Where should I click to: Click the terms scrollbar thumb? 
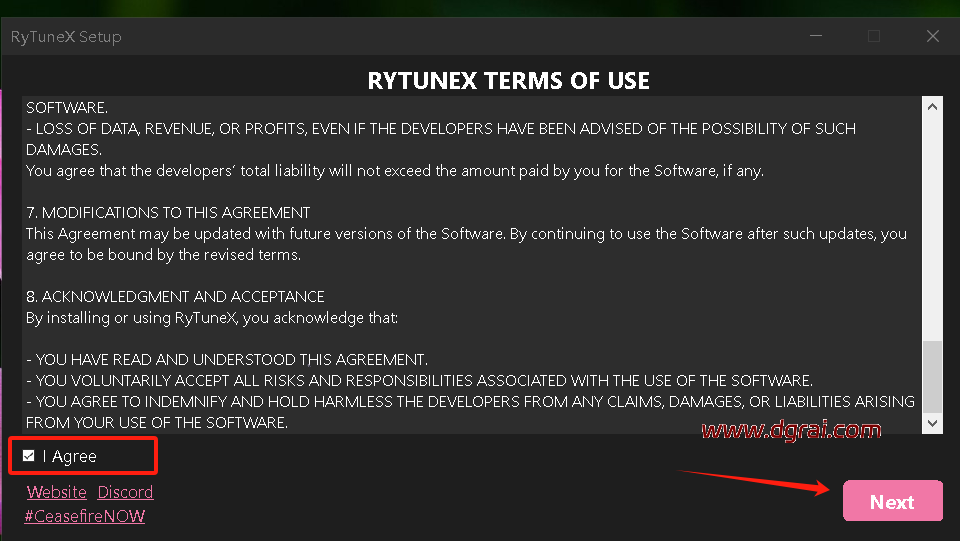(x=932, y=375)
